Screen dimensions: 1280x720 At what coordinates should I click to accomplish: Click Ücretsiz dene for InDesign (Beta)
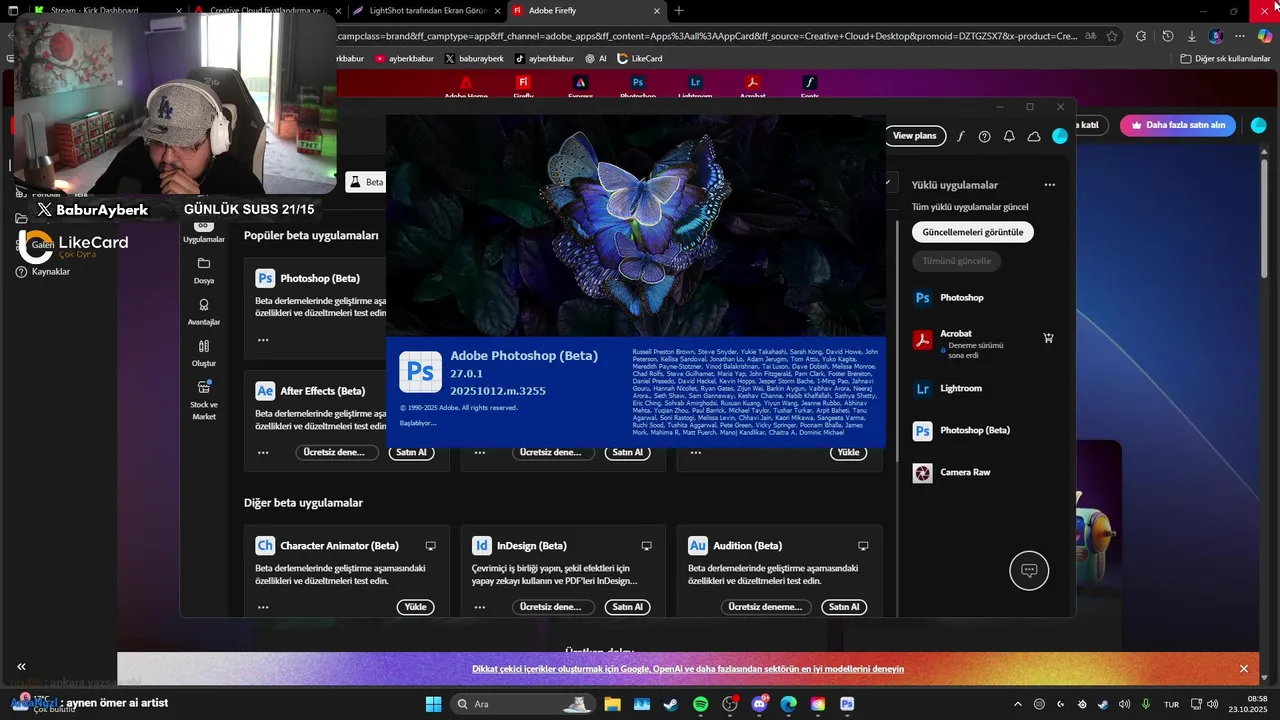tap(553, 607)
